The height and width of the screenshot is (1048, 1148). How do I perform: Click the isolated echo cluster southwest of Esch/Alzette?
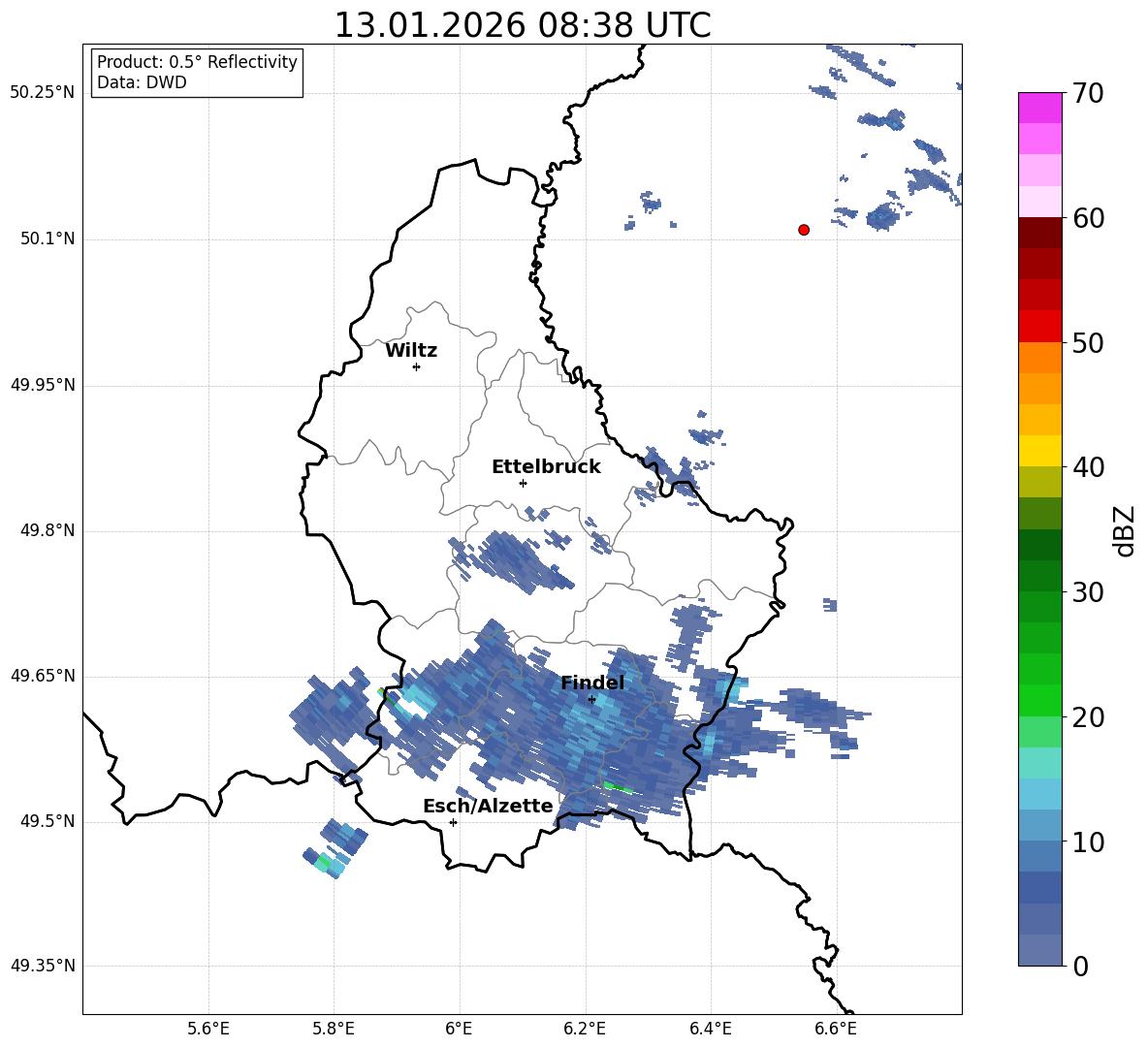(336, 849)
